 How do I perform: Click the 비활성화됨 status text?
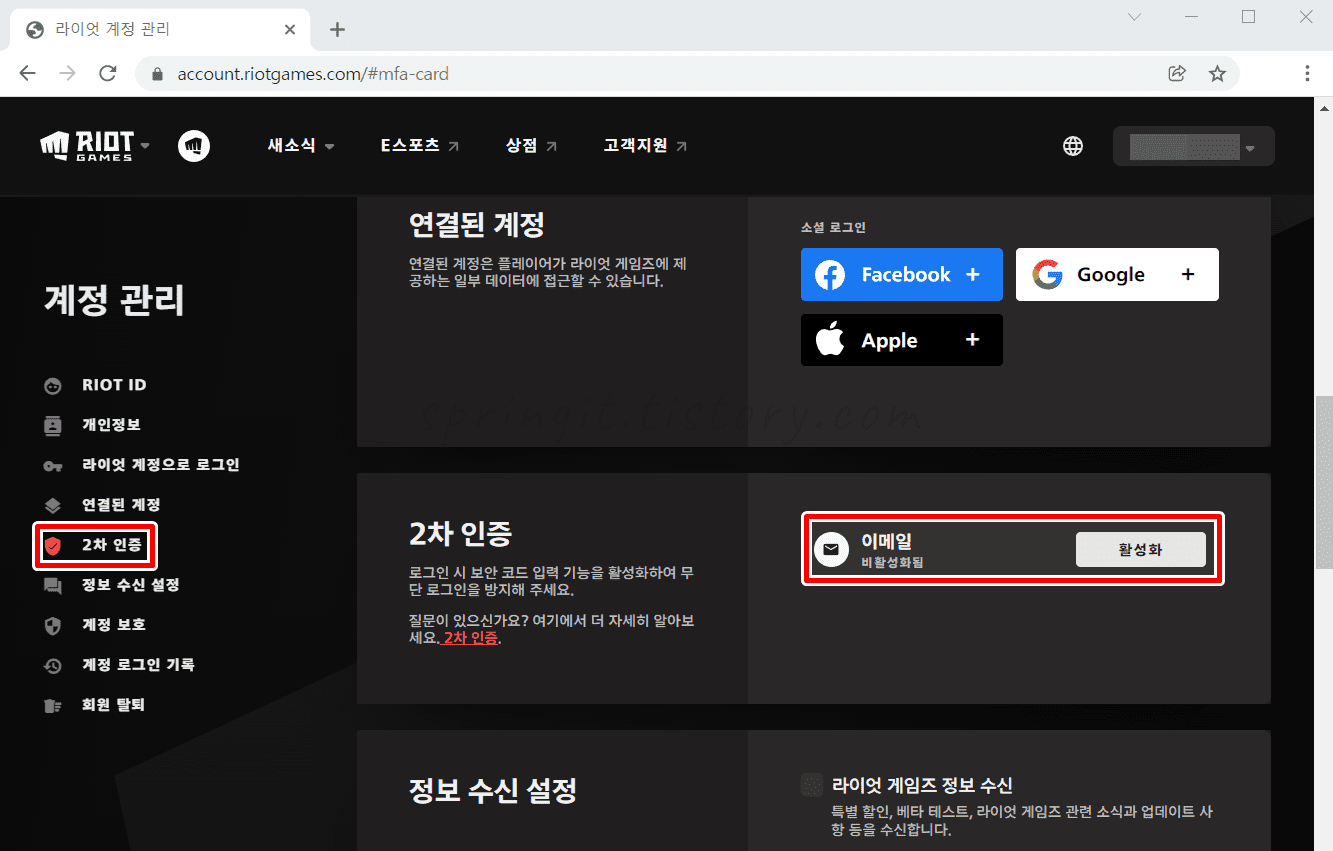click(892, 563)
